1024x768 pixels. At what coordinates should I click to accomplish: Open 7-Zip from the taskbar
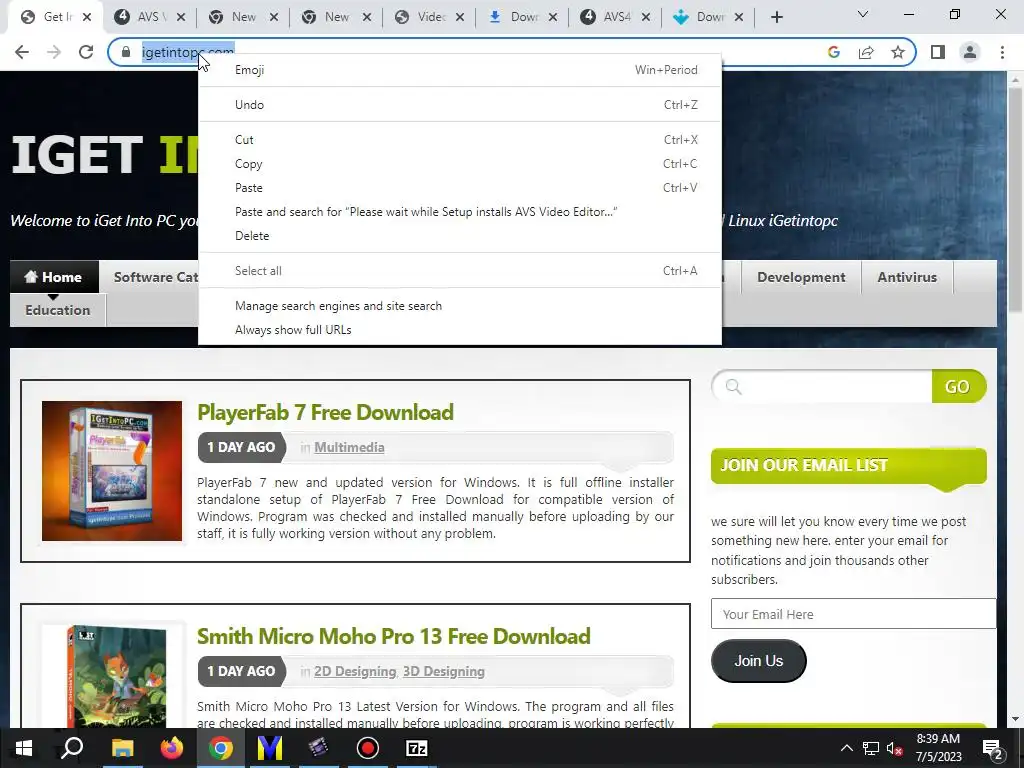(x=417, y=748)
